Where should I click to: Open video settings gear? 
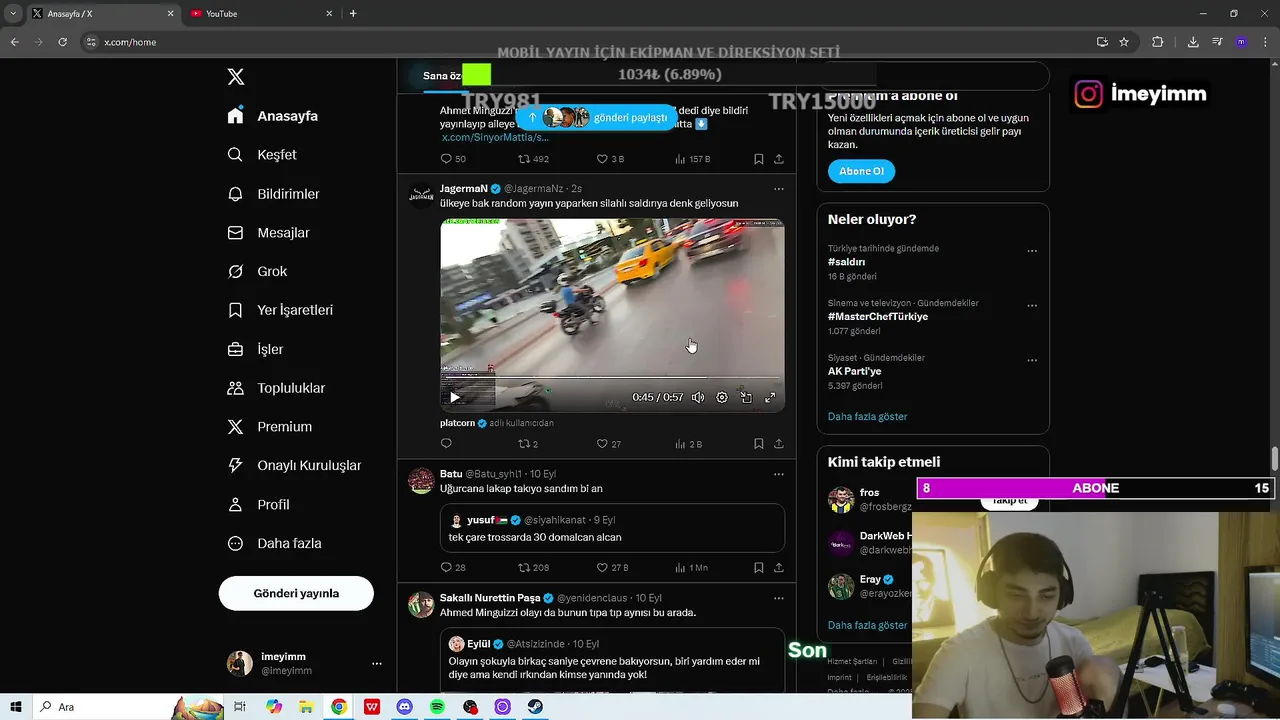click(x=722, y=397)
